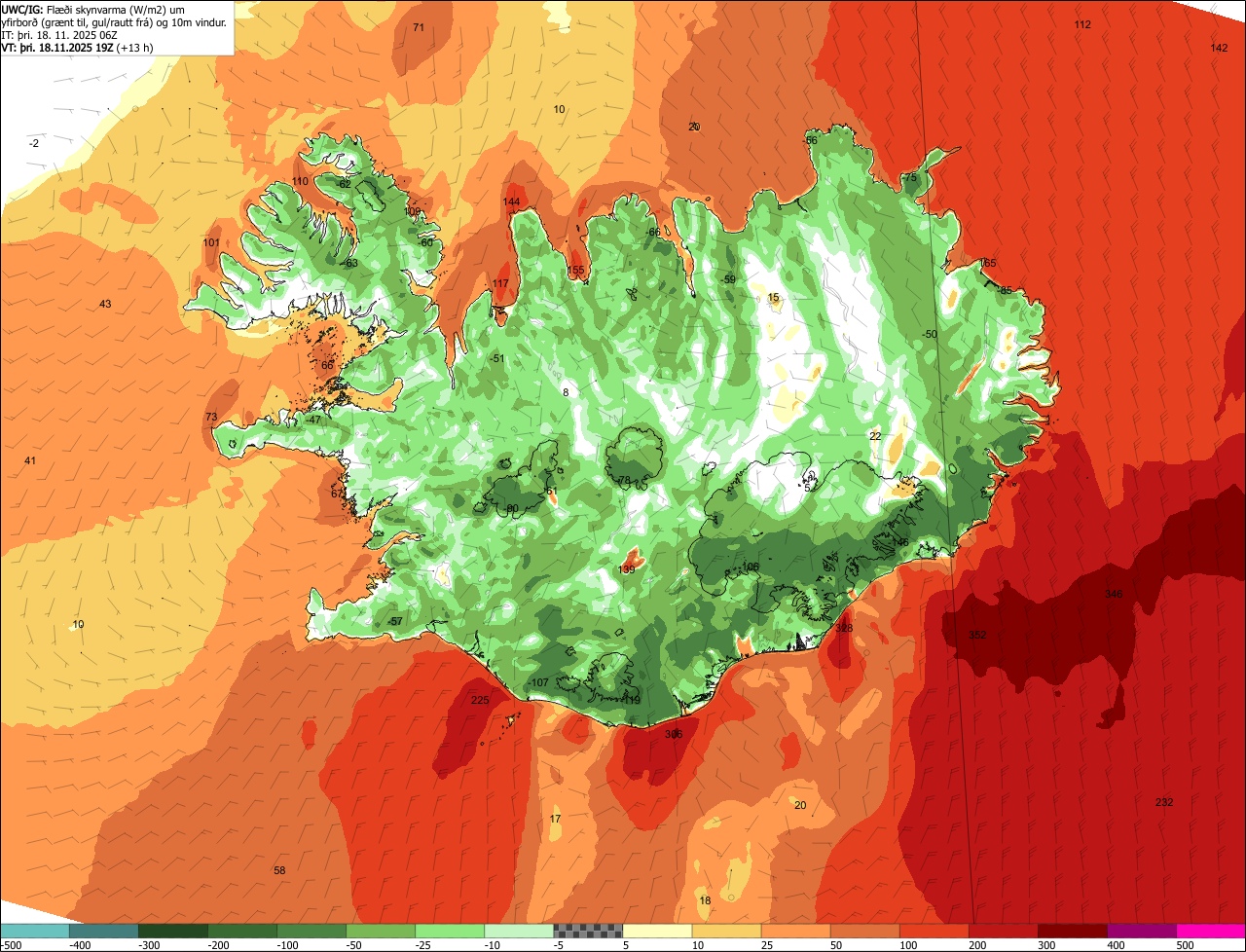Click the map value '117'
This screenshot has height=952, width=1246.
[x=500, y=283]
